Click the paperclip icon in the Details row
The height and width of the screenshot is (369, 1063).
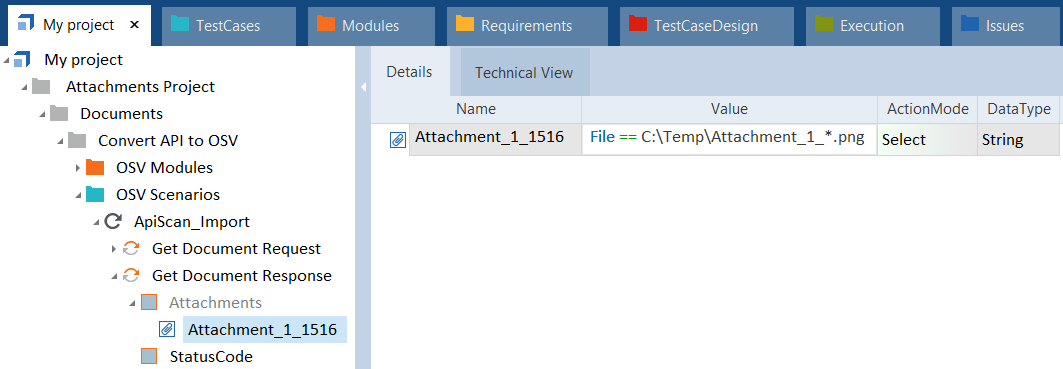[398, 140]
